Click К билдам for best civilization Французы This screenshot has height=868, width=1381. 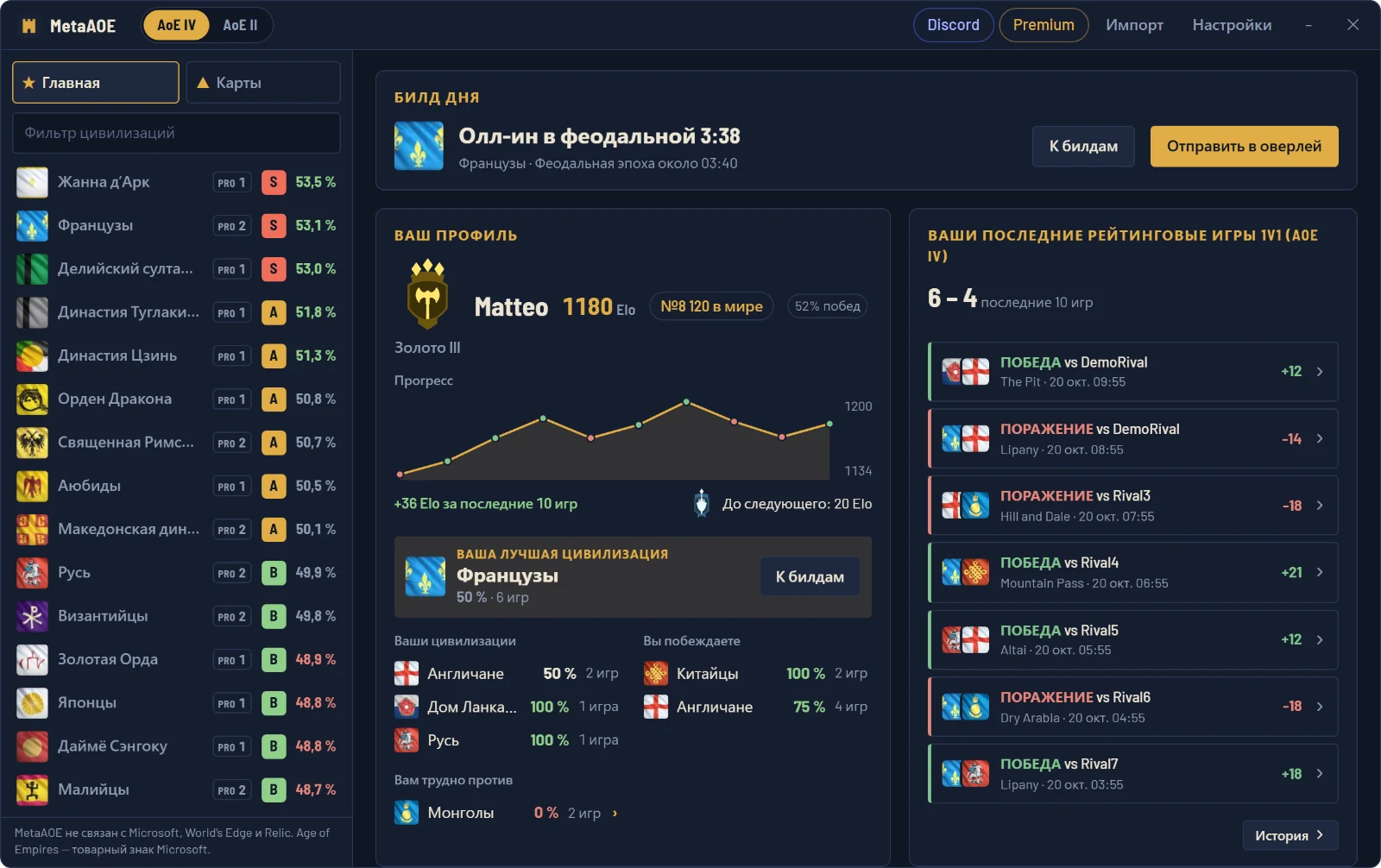pos(810,577)
